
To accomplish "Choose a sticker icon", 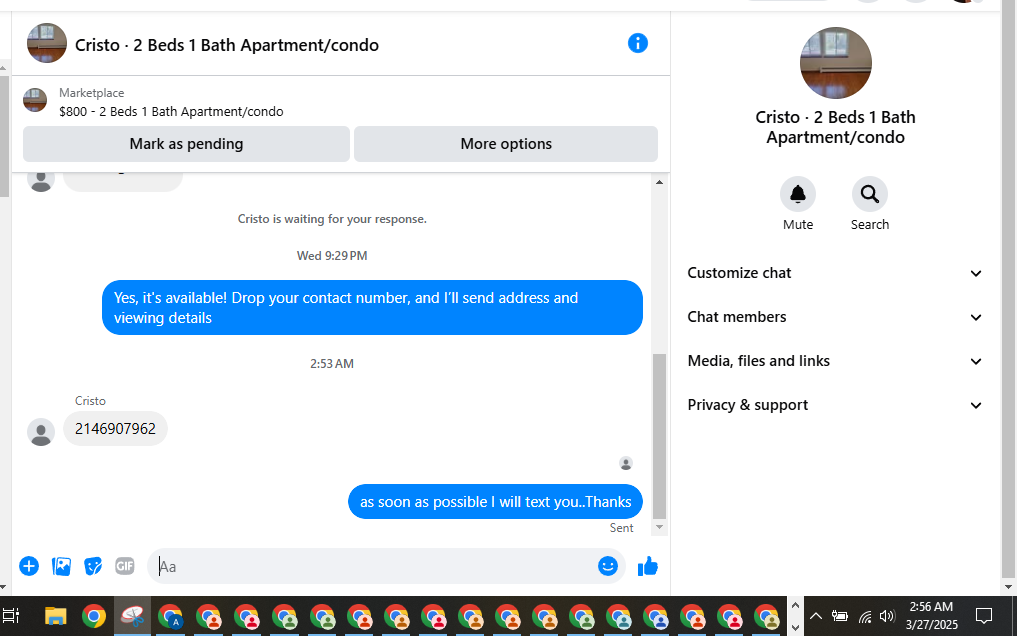I will (93, 566).
